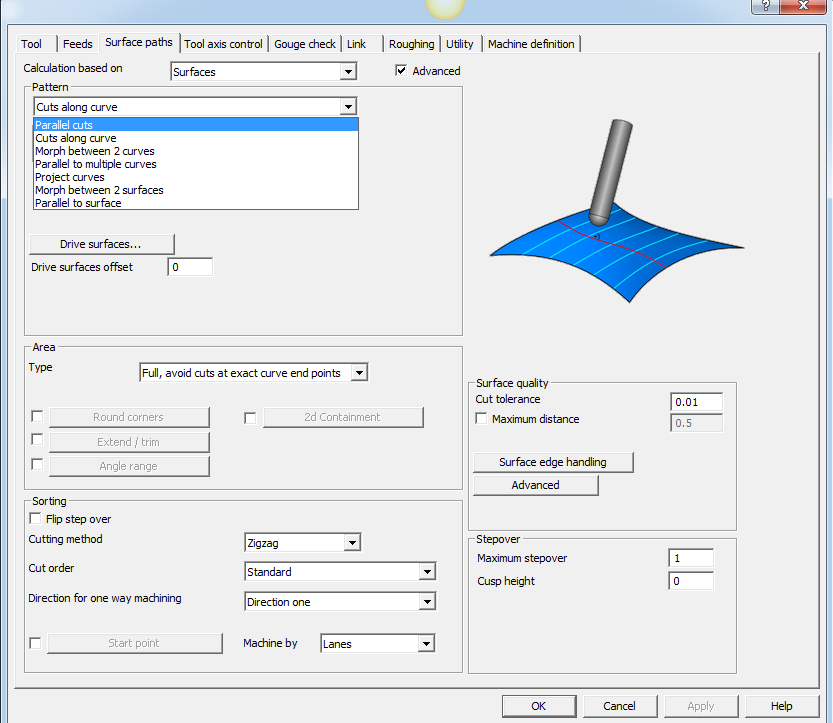833x723 pixels.
Task: Enable the Round corners checkbox
Action: [x=37, y=417]
